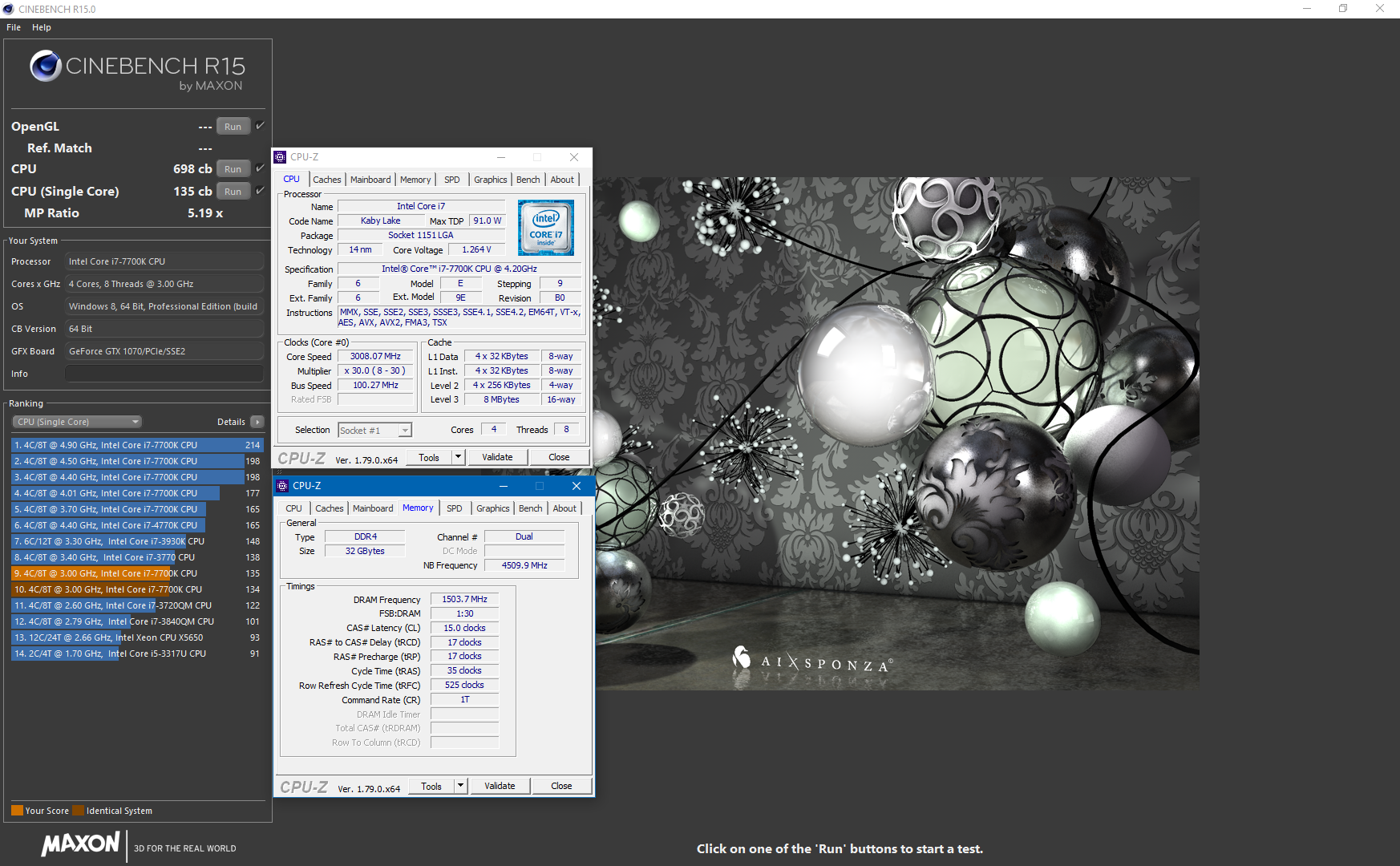Select ranking row 1 at 4.90 GHz
This screenshot has width=1400, height=866.
click(x=137, y=445)
